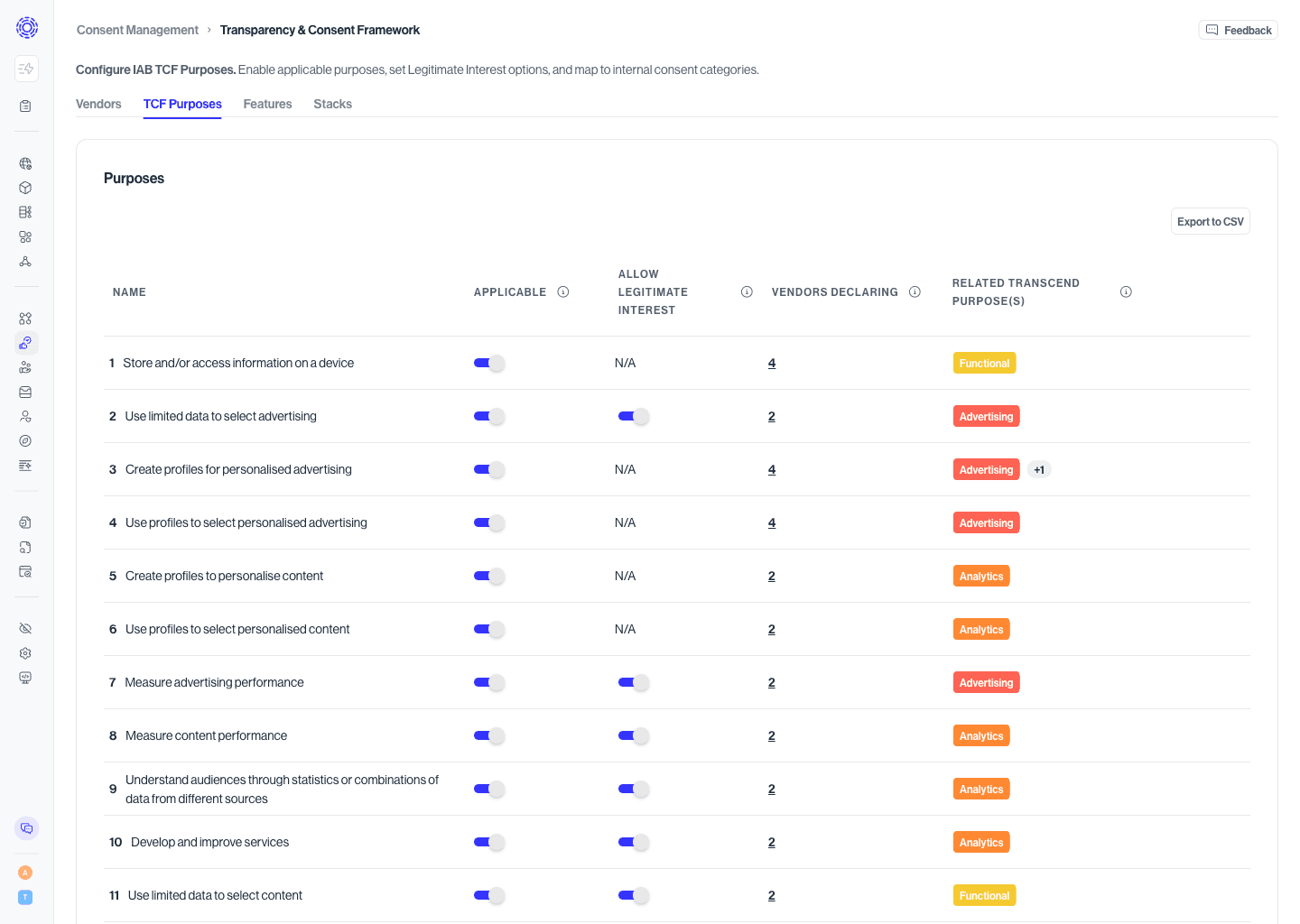
Task: Open vendors count for Measure content performance
Action: pos(772,735)
